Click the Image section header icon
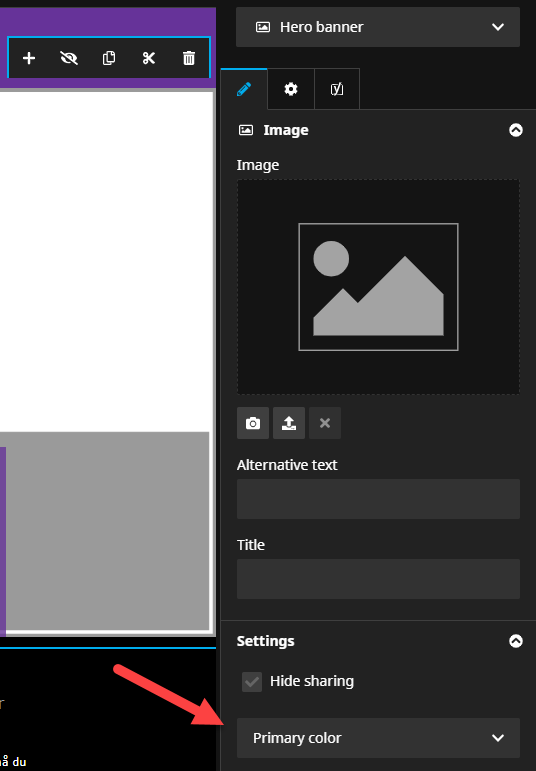Screen dimensions: 536x771 [246, 130]
